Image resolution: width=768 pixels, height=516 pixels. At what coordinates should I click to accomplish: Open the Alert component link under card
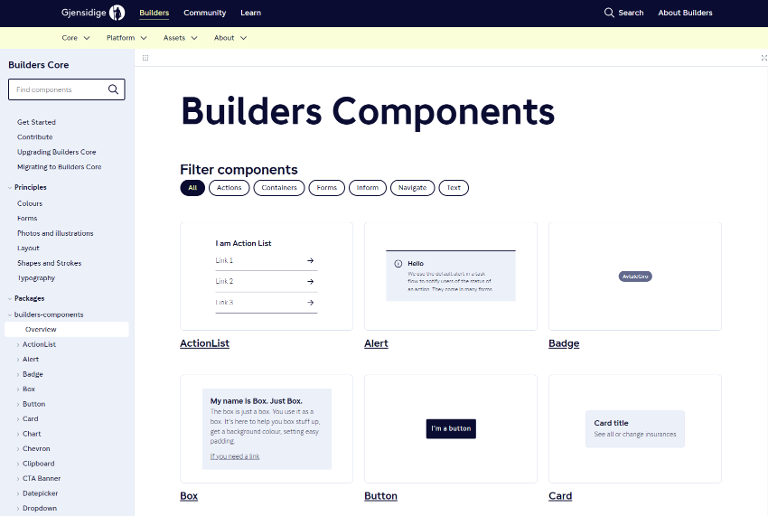pos(376,344)
